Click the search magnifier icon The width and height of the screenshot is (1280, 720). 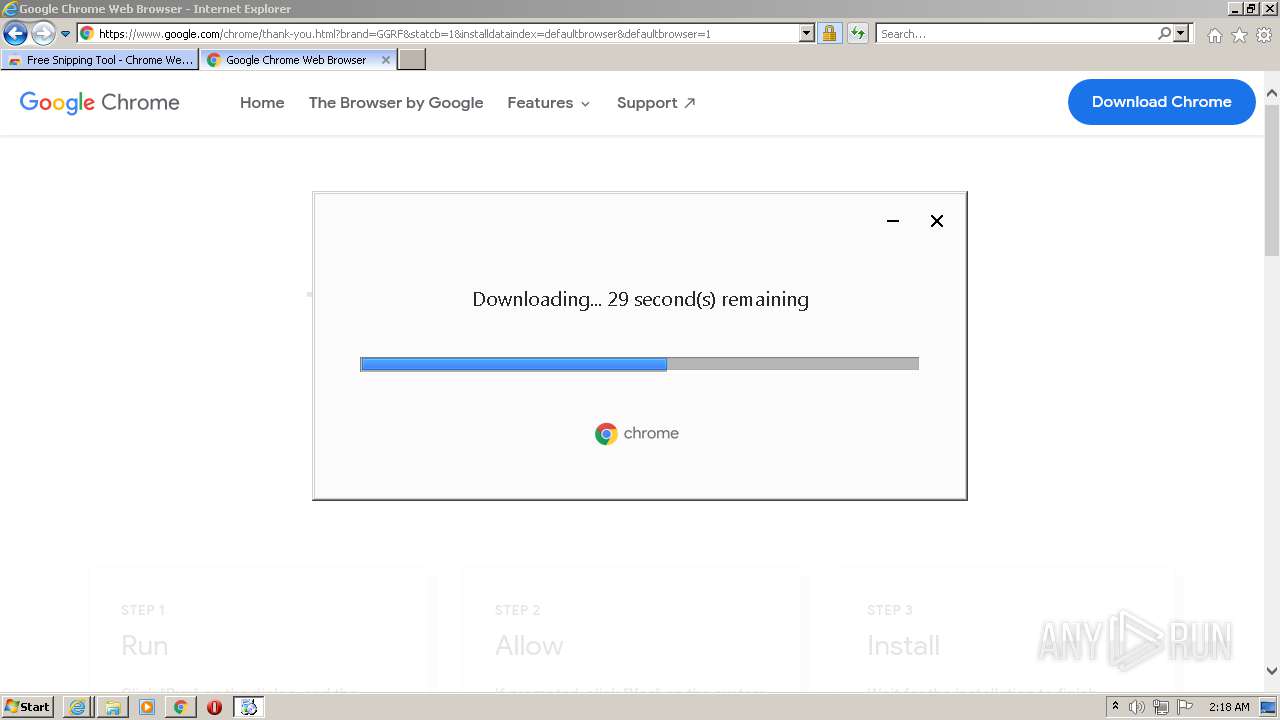click(1164, 33)
